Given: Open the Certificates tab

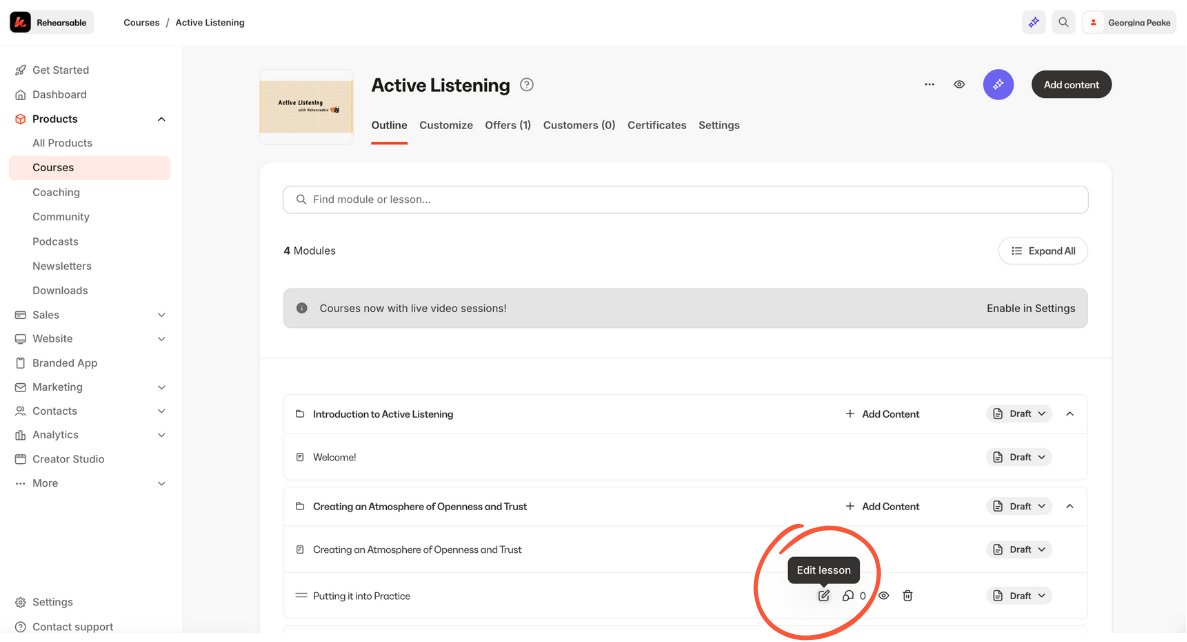Looking at the screenshot, I should click(657, 125).
